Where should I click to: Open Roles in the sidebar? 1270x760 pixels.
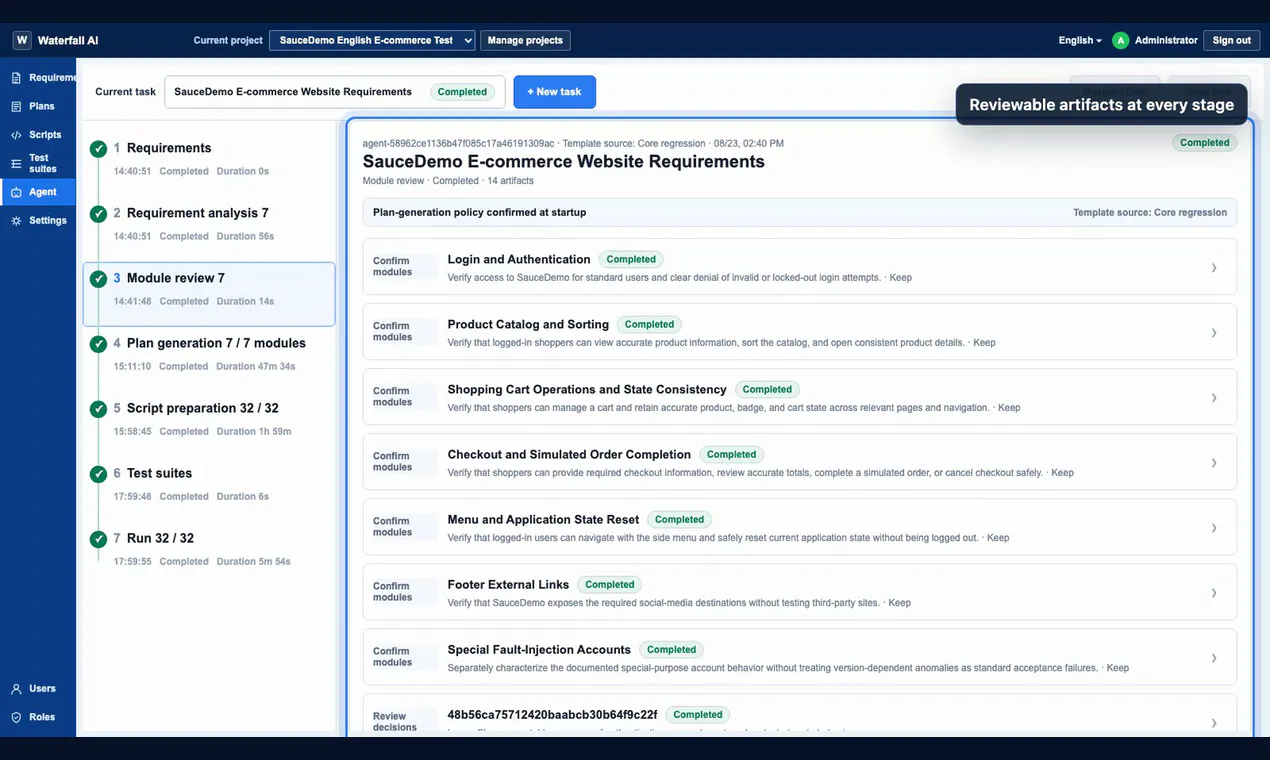click(x=38, y=717)
